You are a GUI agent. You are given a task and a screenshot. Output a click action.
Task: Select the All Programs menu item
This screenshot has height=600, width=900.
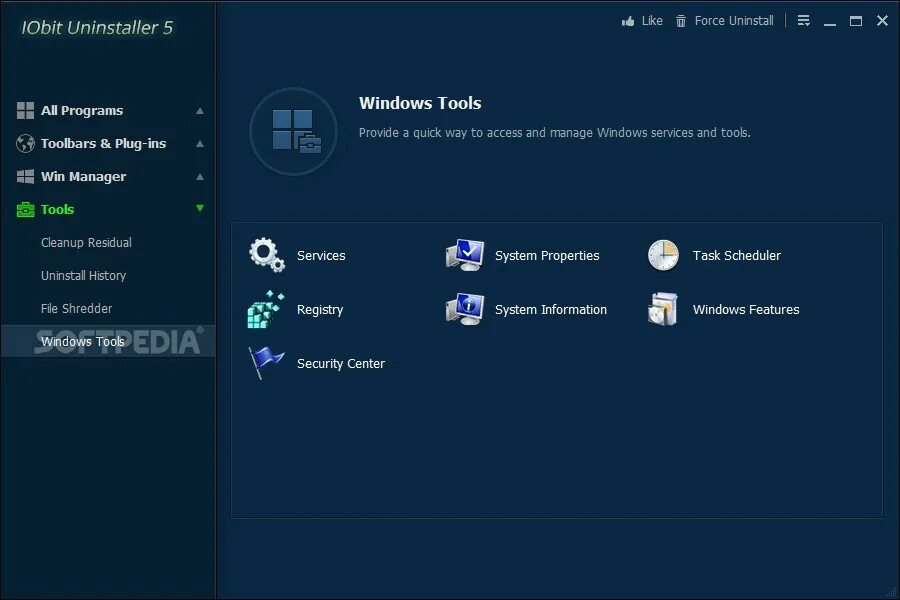82,110
